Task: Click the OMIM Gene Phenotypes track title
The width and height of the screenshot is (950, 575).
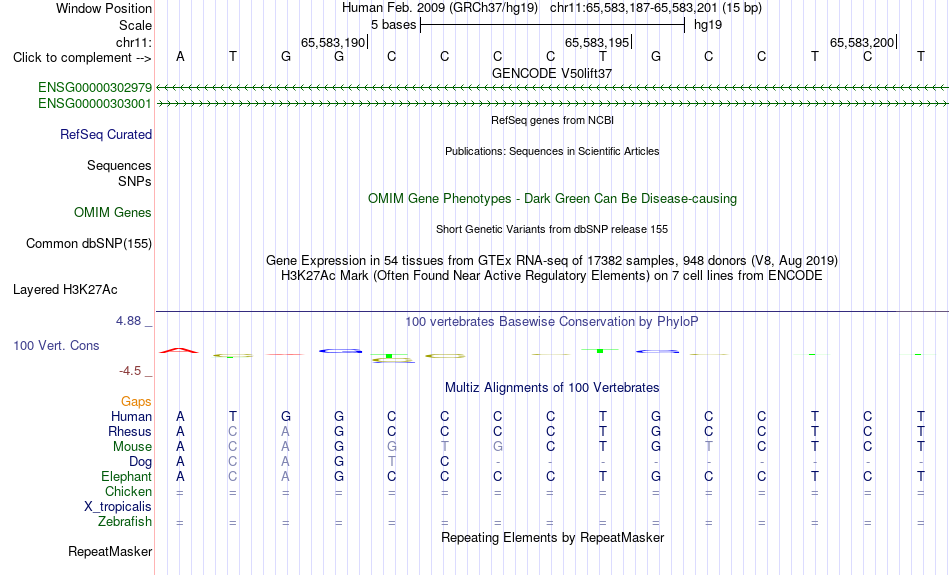Action: click(x=553, y=199)
